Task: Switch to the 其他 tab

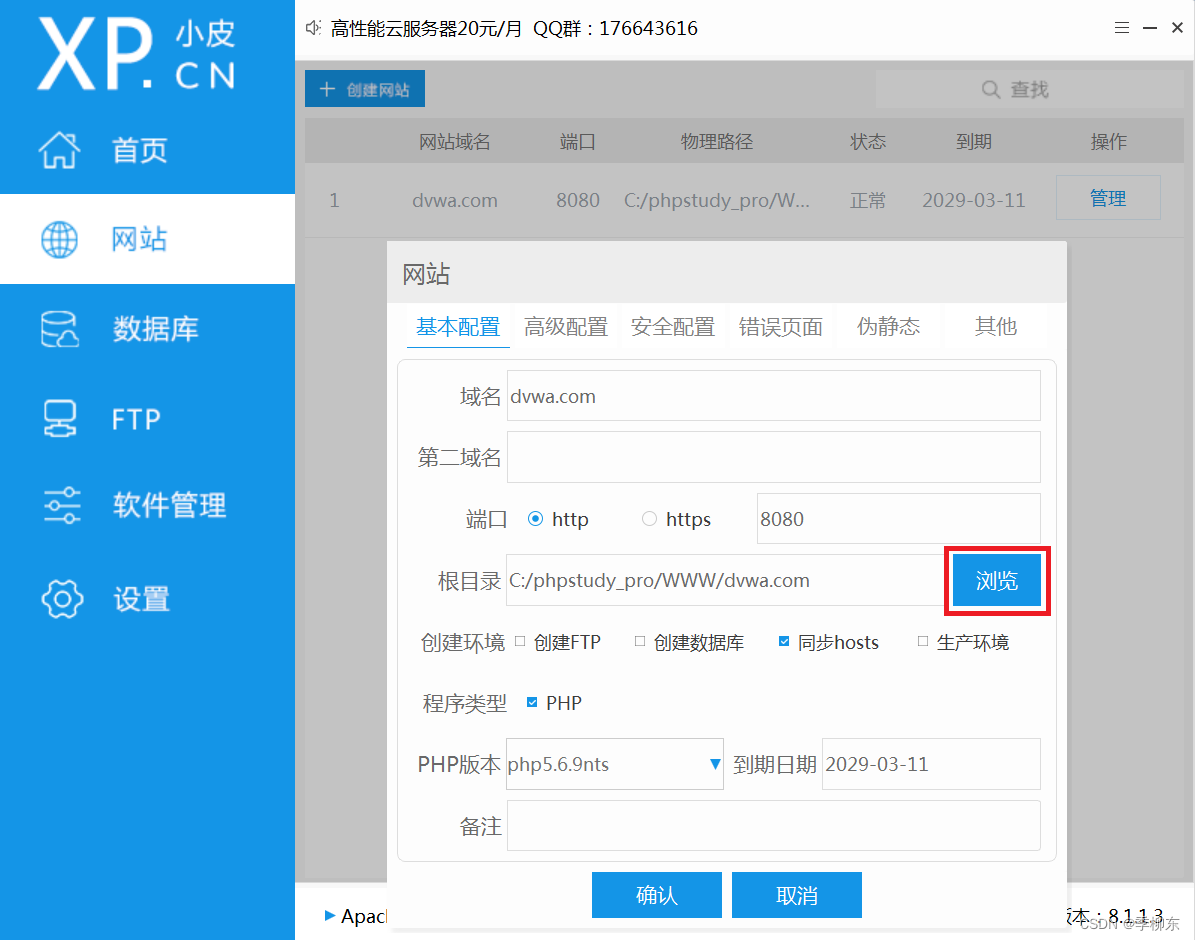Action: click(995, 327)
